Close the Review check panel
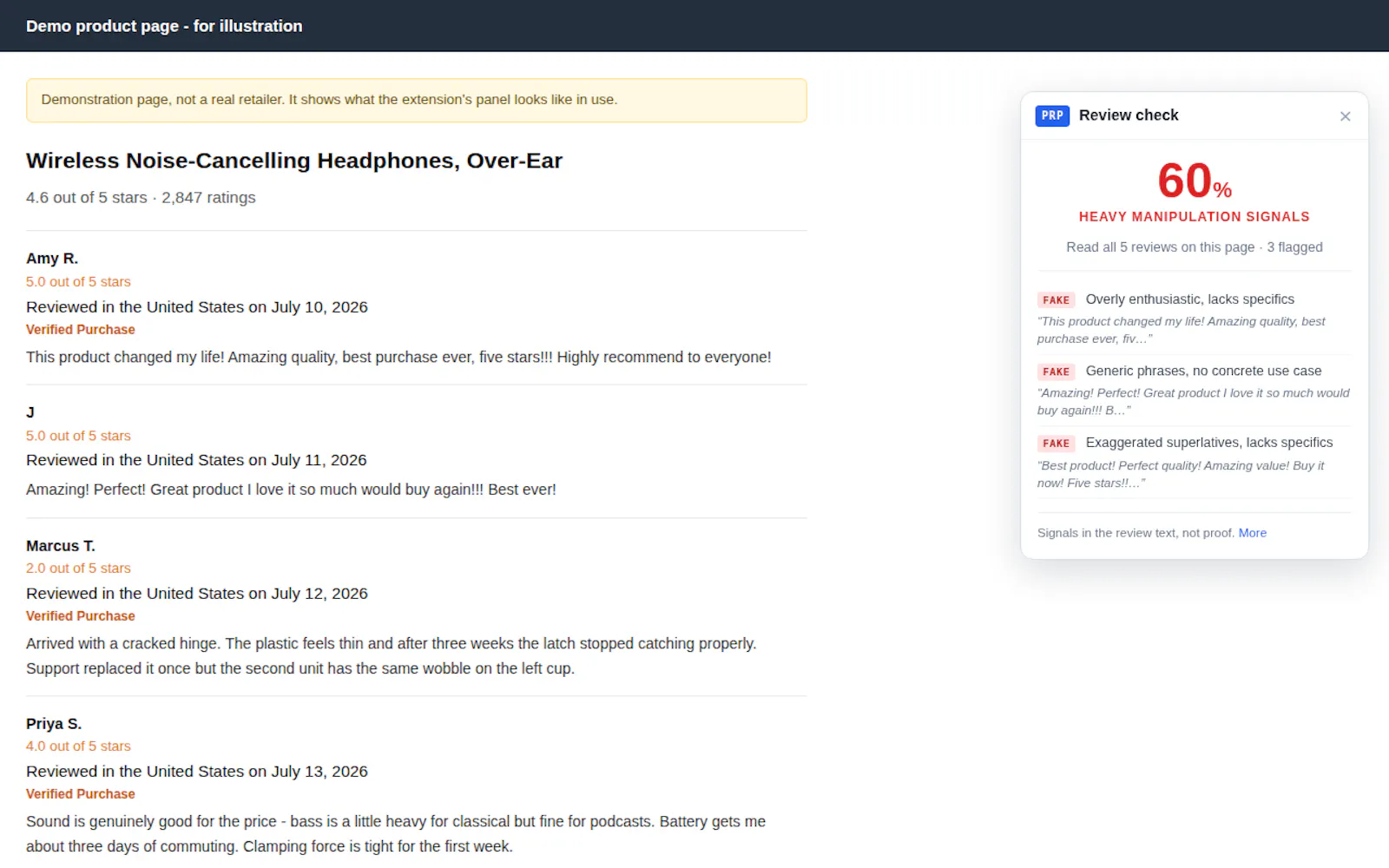 point(1345,116)
